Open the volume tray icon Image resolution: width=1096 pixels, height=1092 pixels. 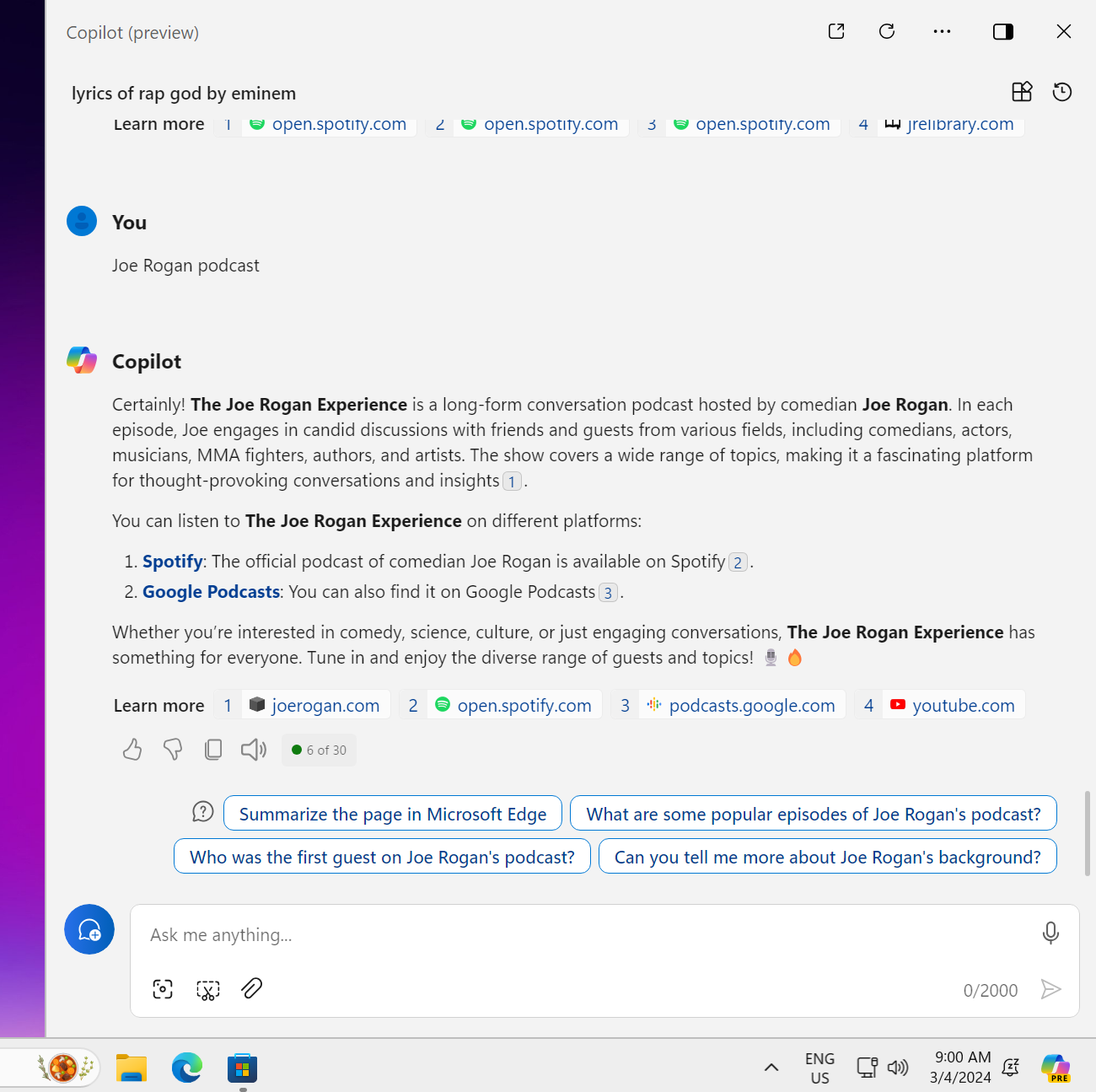point(898,1068)
